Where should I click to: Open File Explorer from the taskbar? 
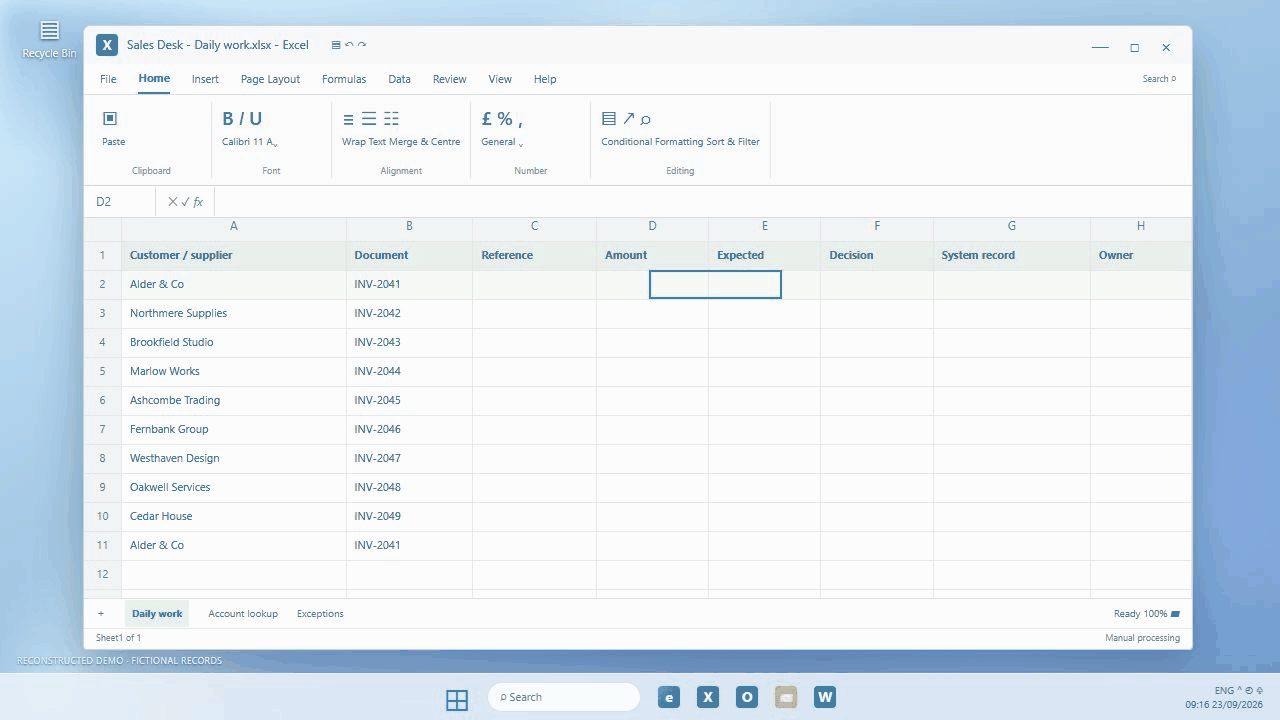(x=786, y=698)
